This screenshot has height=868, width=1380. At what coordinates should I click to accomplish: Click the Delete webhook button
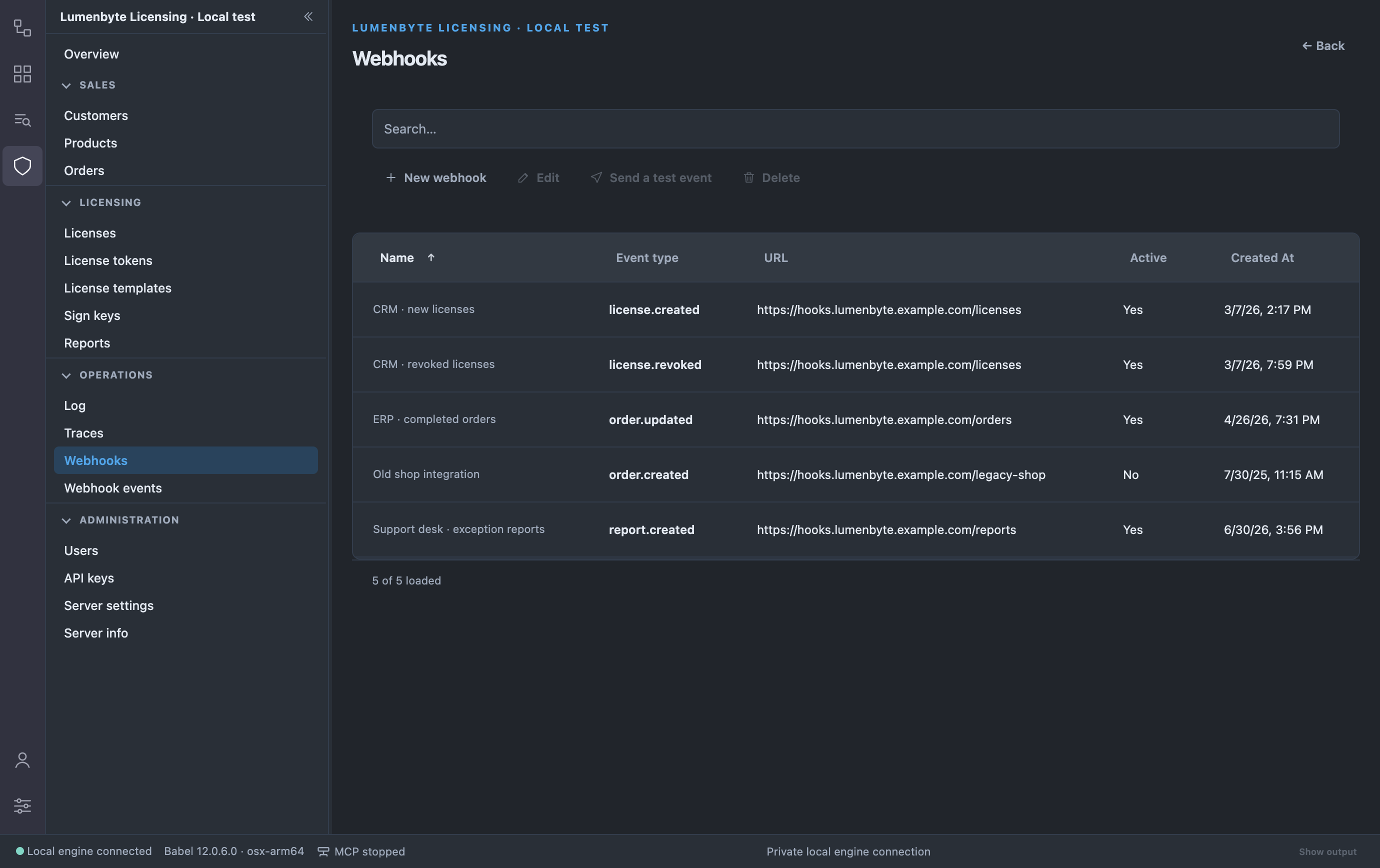tap(771, 177)
